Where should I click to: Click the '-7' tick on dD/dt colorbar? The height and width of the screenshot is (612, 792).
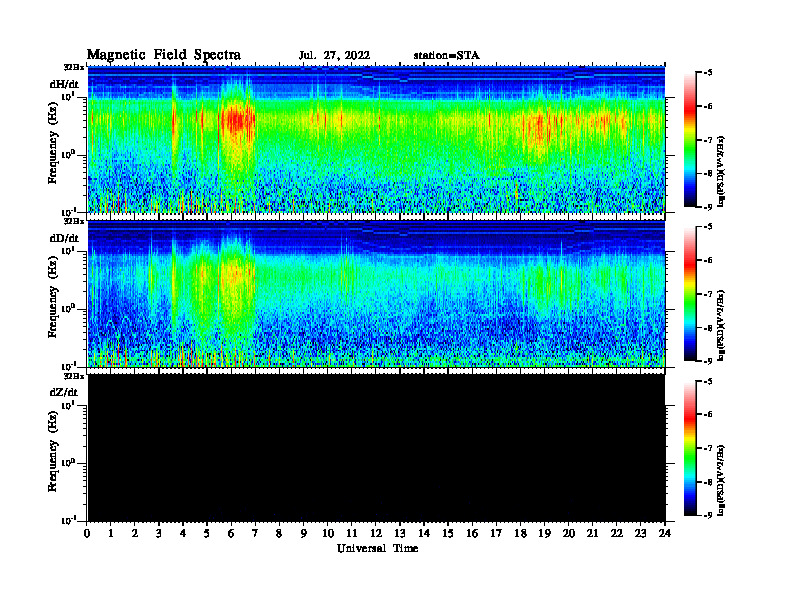[708, 294]
